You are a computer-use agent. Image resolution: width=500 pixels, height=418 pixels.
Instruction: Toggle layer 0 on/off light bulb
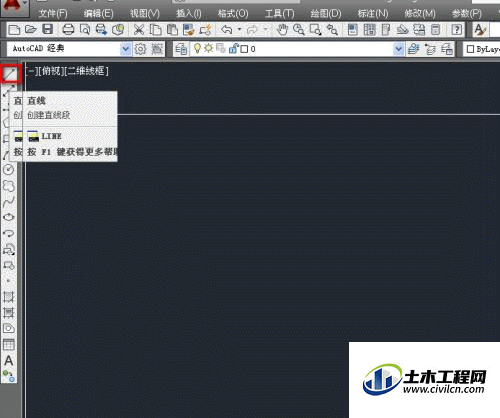click(x=198, y=48)
